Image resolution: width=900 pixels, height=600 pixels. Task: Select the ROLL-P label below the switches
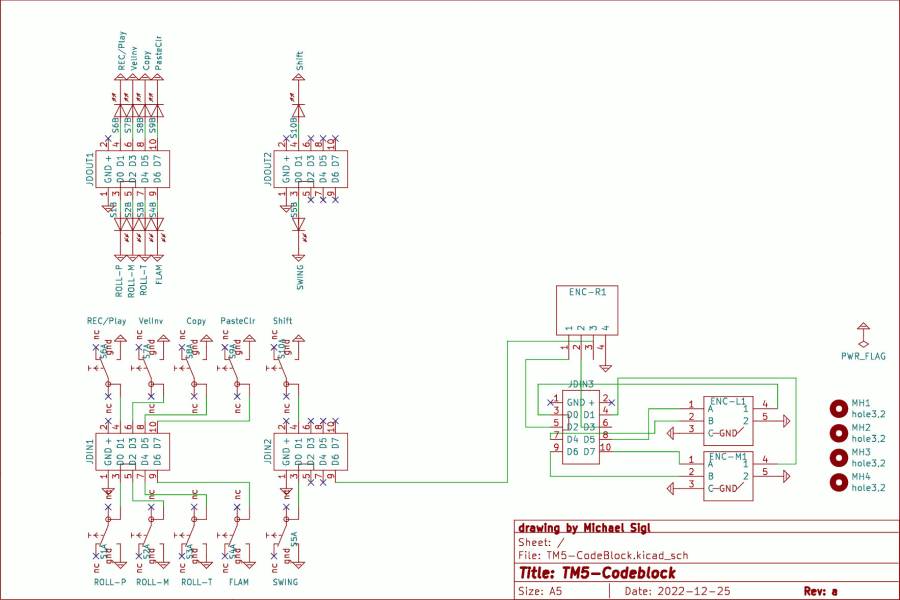click(109, 581)
